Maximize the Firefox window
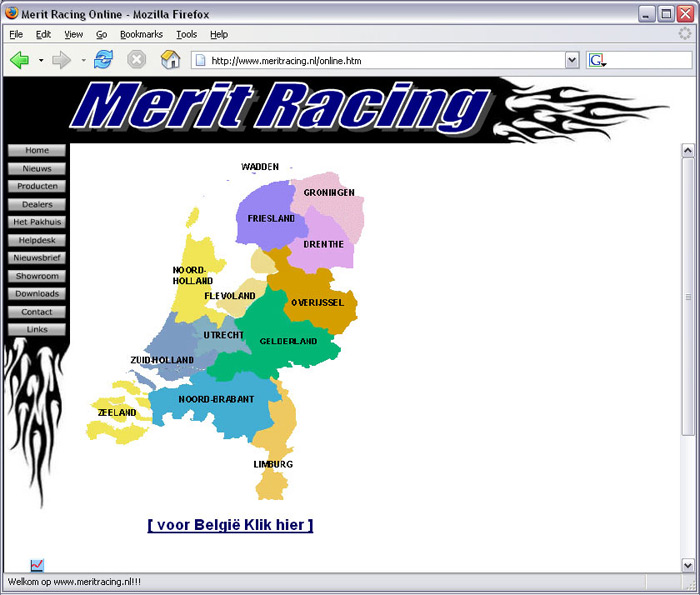 (666, 14)
